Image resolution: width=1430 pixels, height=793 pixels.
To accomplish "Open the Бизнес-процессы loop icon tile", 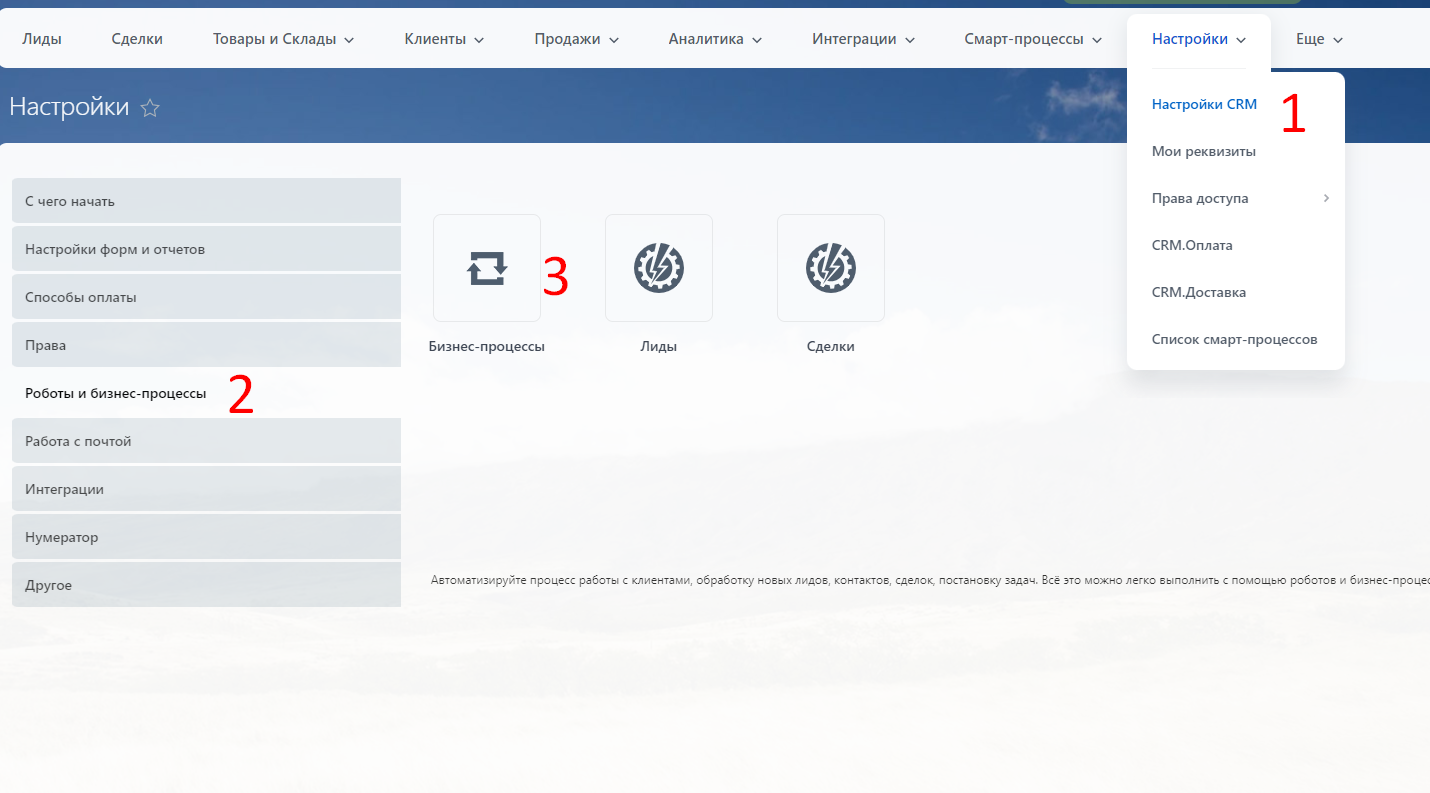I will tap(487, 268).
